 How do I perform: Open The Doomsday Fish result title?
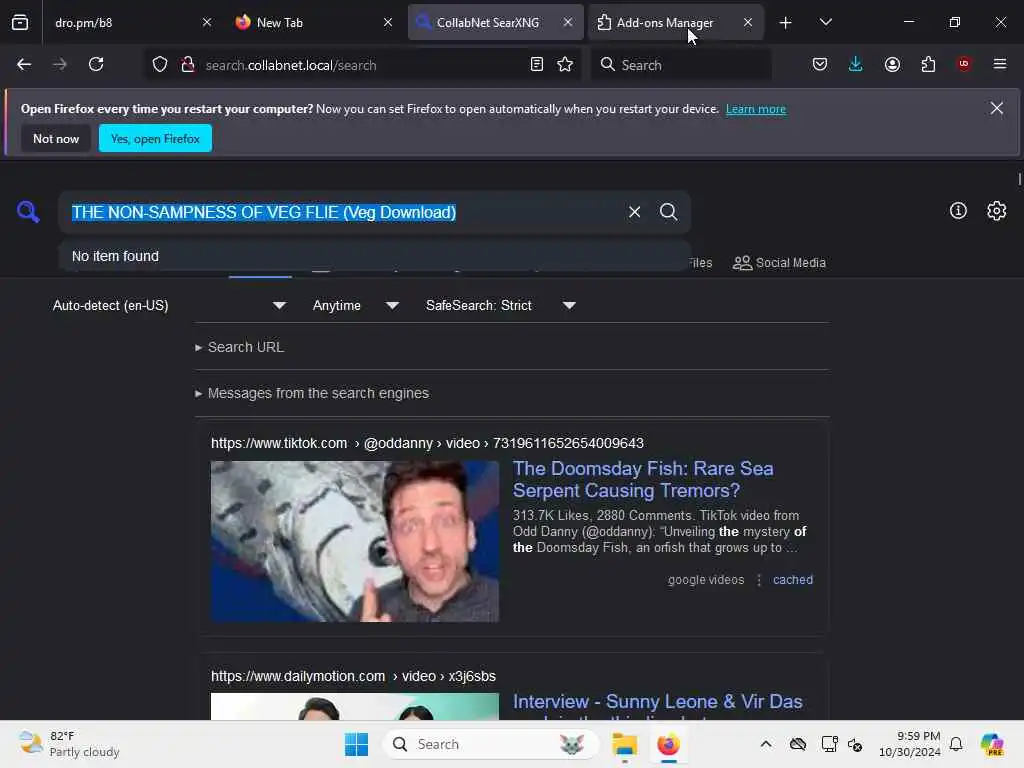[643, 479]
